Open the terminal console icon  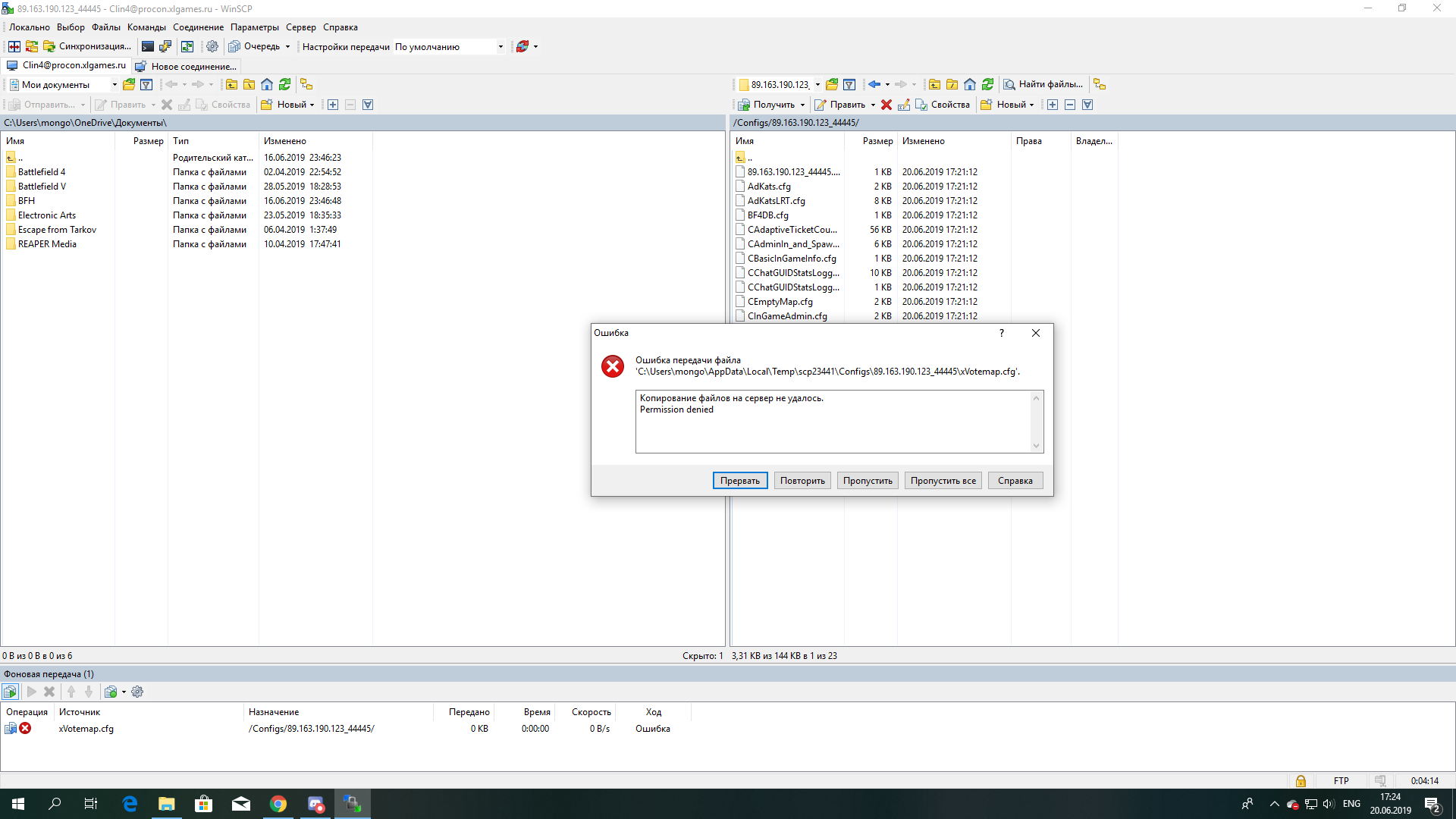click(x=148, y=47)
